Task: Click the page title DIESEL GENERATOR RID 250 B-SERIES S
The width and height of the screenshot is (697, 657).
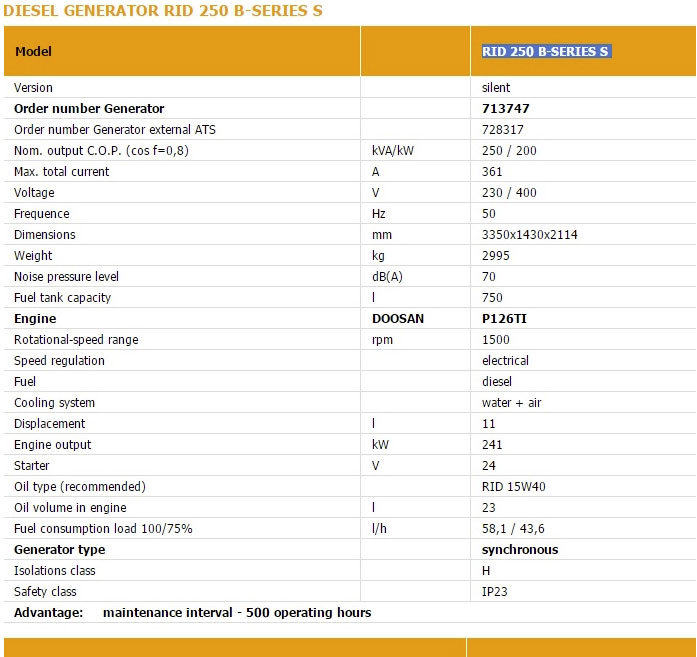Action: click(163, 11)
